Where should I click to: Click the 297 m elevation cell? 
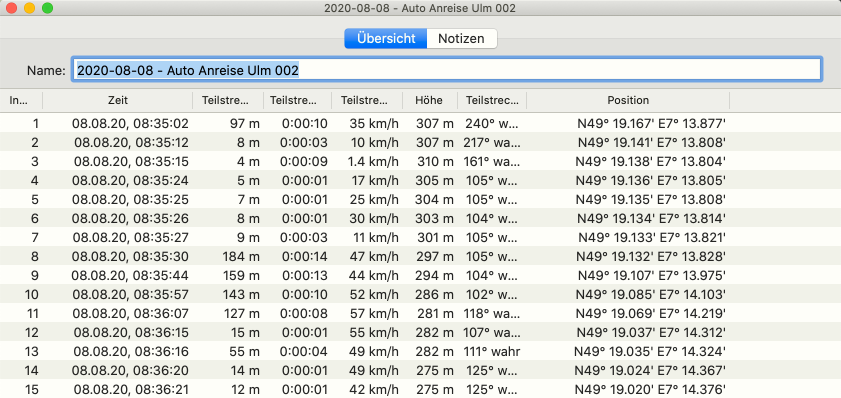pyautogui.click(x=434, y=256)
